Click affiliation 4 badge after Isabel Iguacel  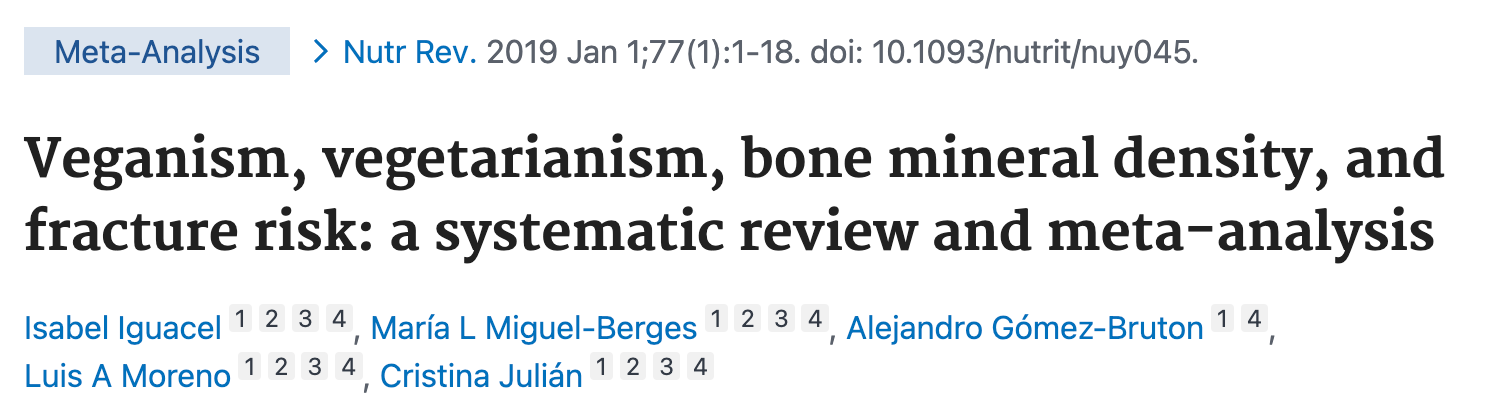point(340,320)
